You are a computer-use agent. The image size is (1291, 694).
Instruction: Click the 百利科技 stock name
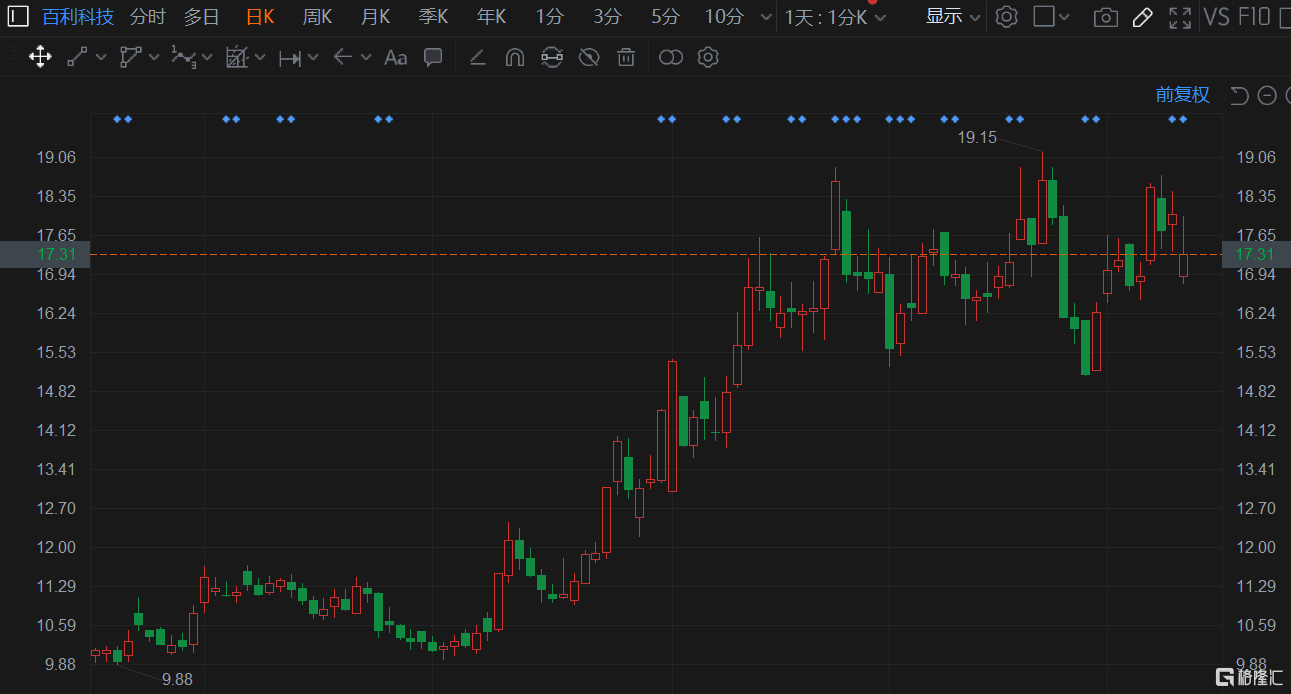[x=78, y=17]
